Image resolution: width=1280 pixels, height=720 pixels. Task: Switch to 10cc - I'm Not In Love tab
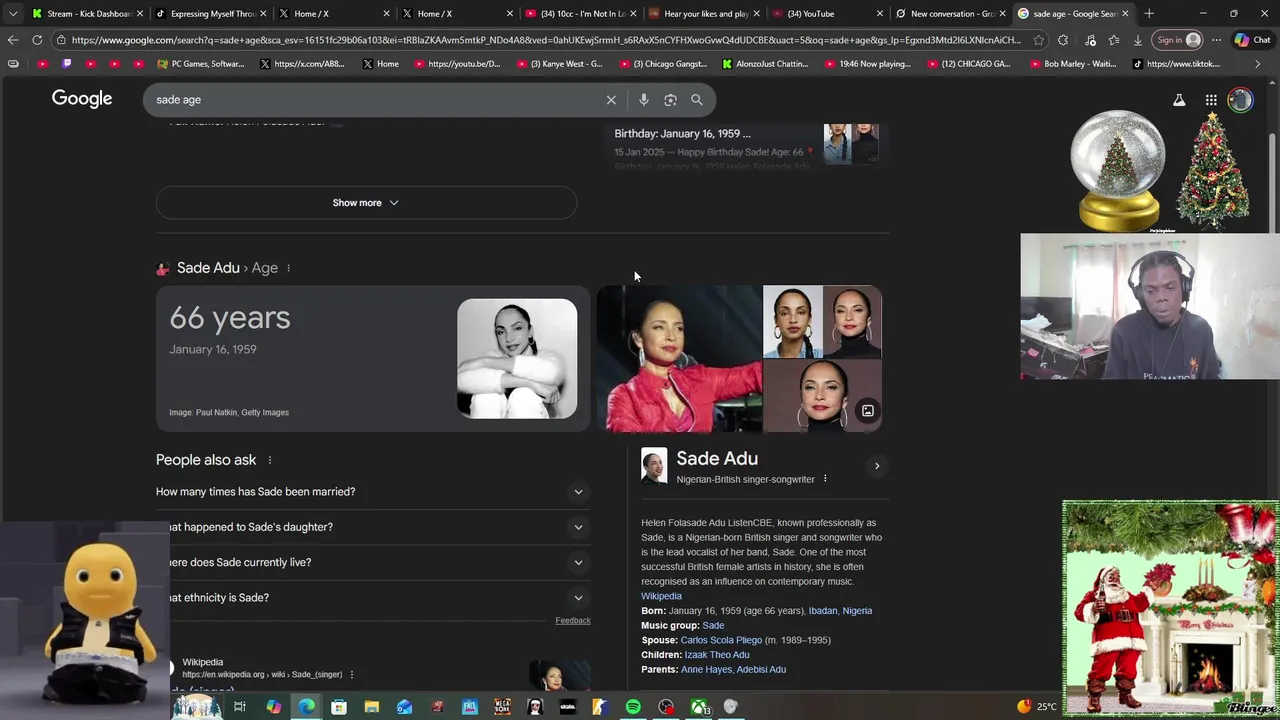tap(581, 13)
